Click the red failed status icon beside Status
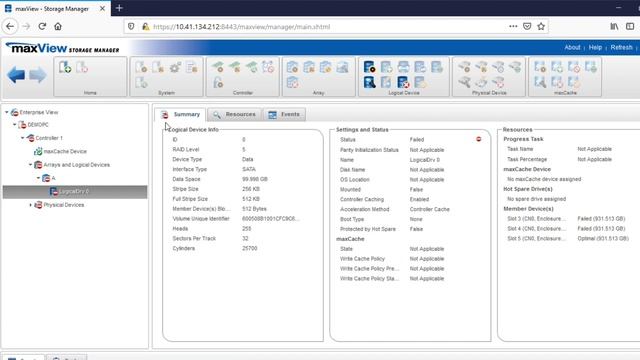The image size is (640, 360). [478, 139]
